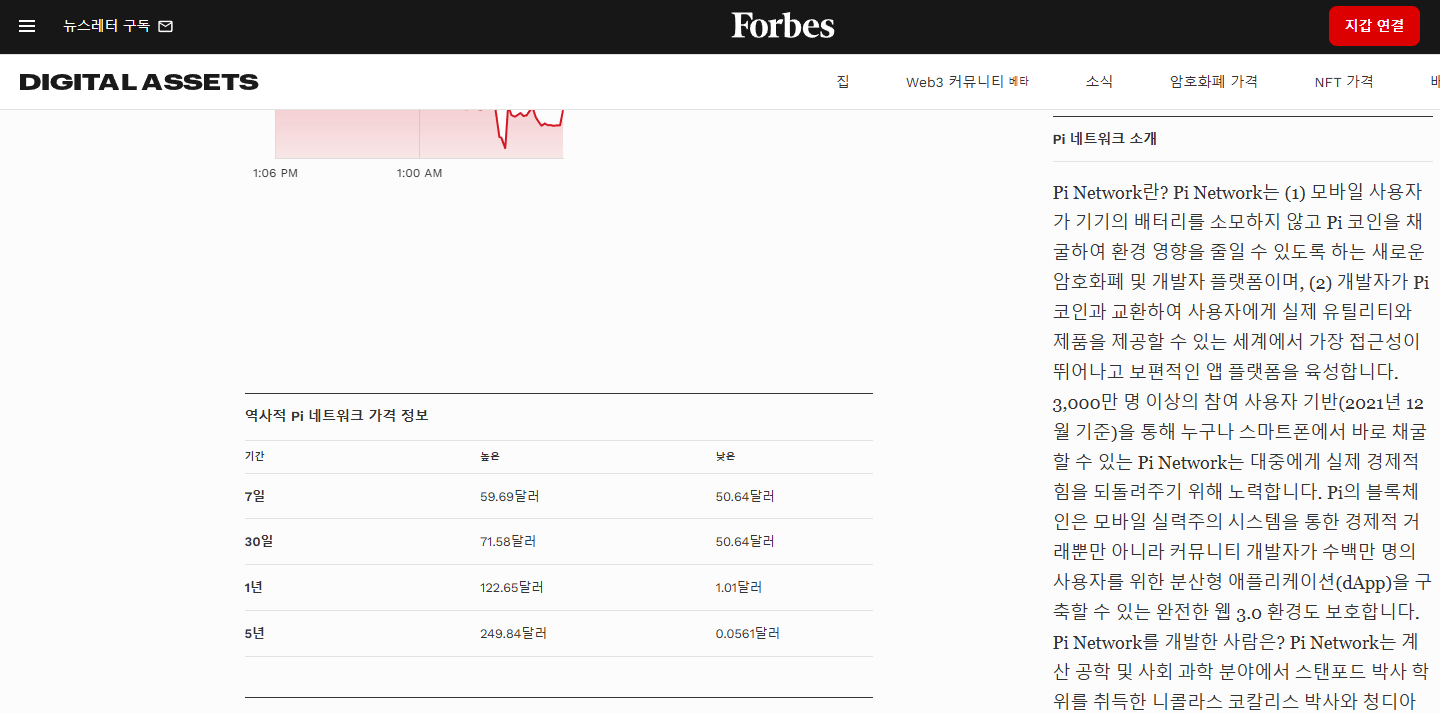Open NFT 가격 menu item
The width and height of the screenshot is (1440, 713).
coord(1343,82)
